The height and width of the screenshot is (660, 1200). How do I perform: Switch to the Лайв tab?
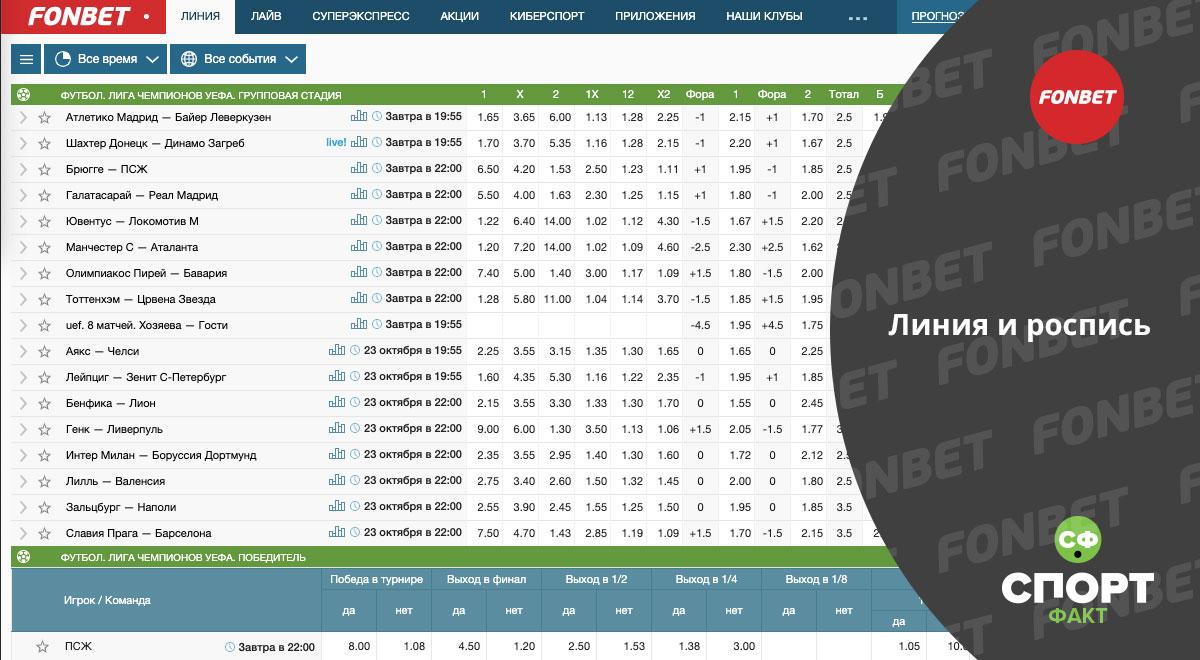(x=266, y=17)
